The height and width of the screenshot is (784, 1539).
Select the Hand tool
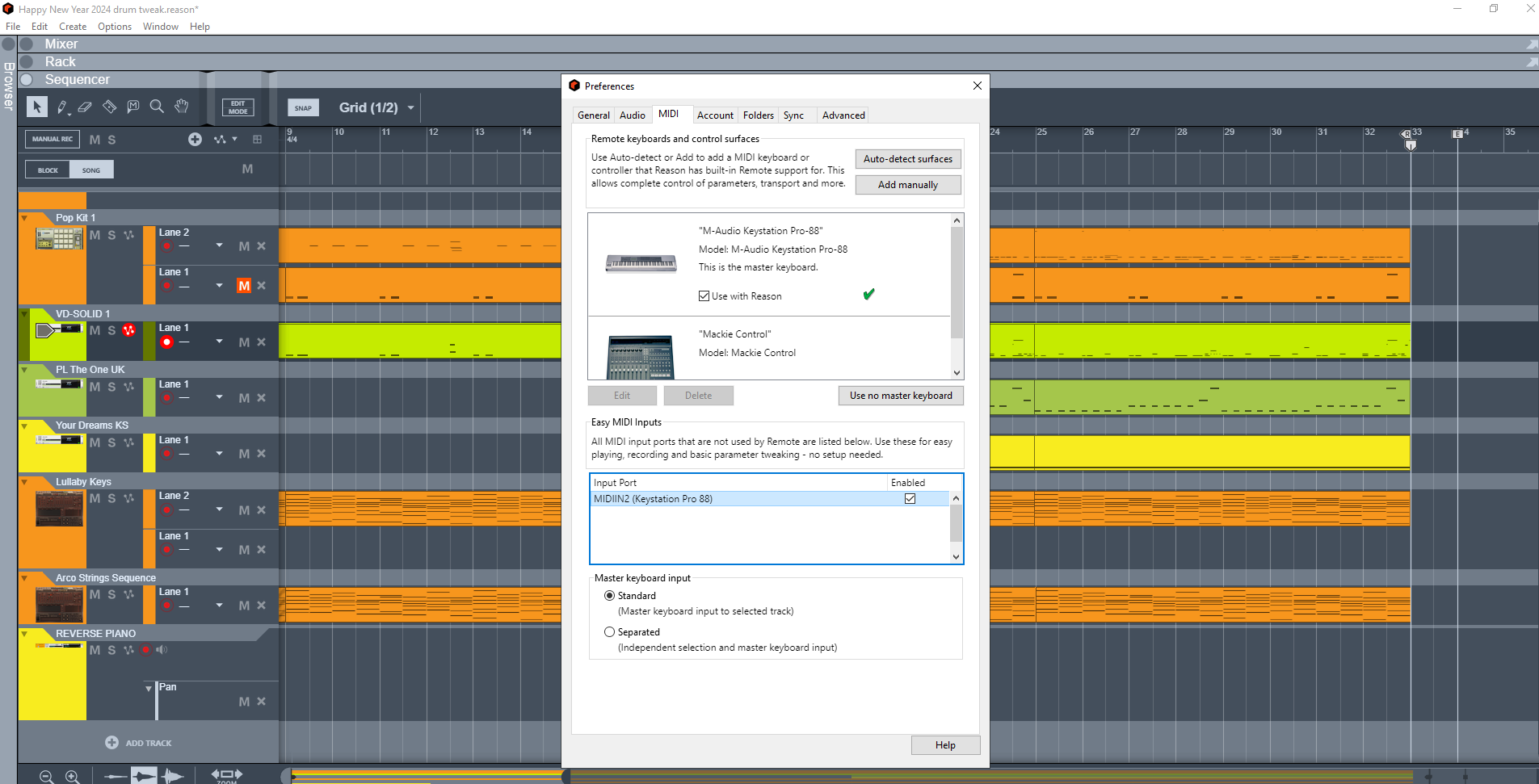182,107
